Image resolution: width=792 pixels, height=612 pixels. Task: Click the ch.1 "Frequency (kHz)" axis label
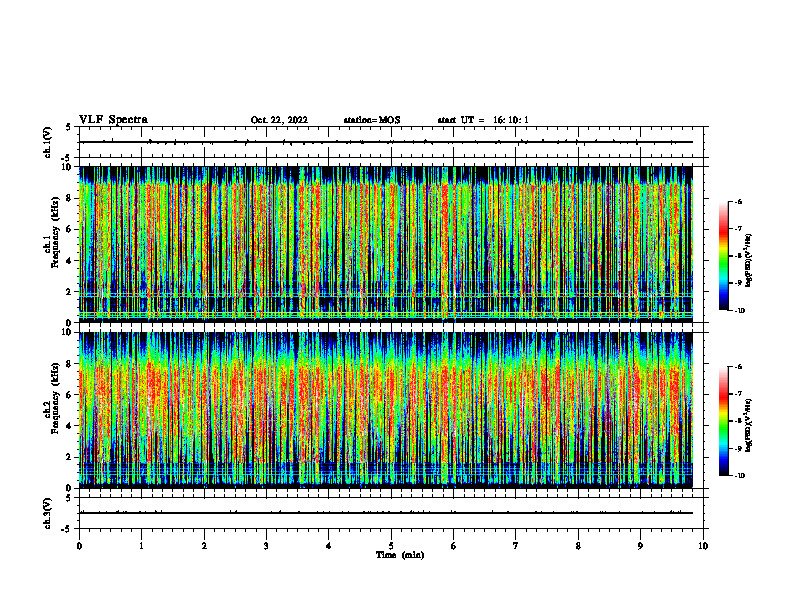[x=55, y=232]
